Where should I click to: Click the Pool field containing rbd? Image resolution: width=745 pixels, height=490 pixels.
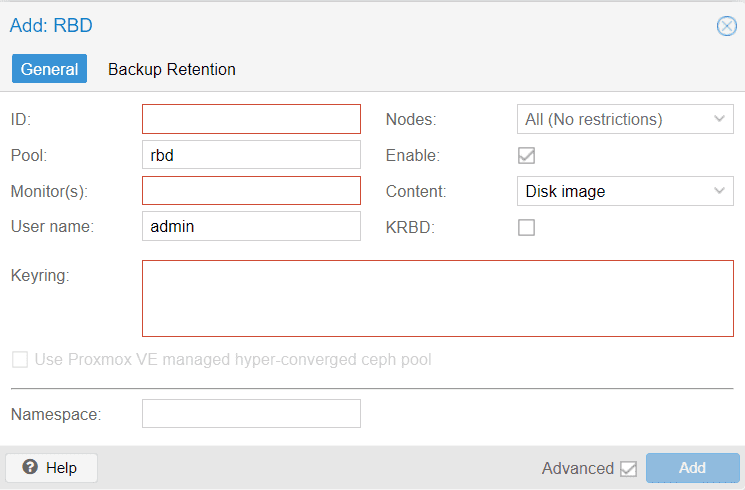[x=251, y=154]
